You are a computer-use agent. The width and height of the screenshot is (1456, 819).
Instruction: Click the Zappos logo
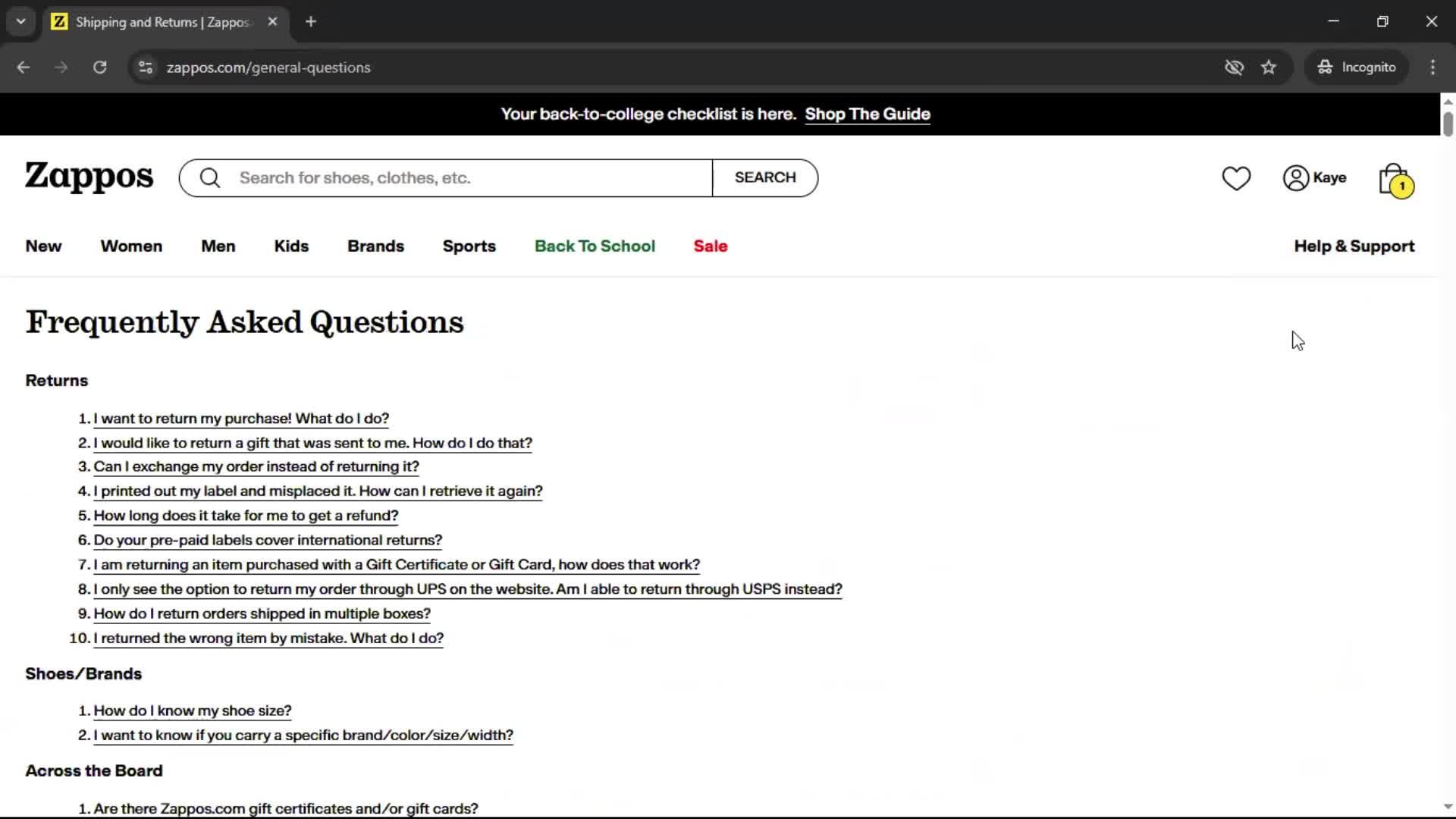tap(89, 177)
